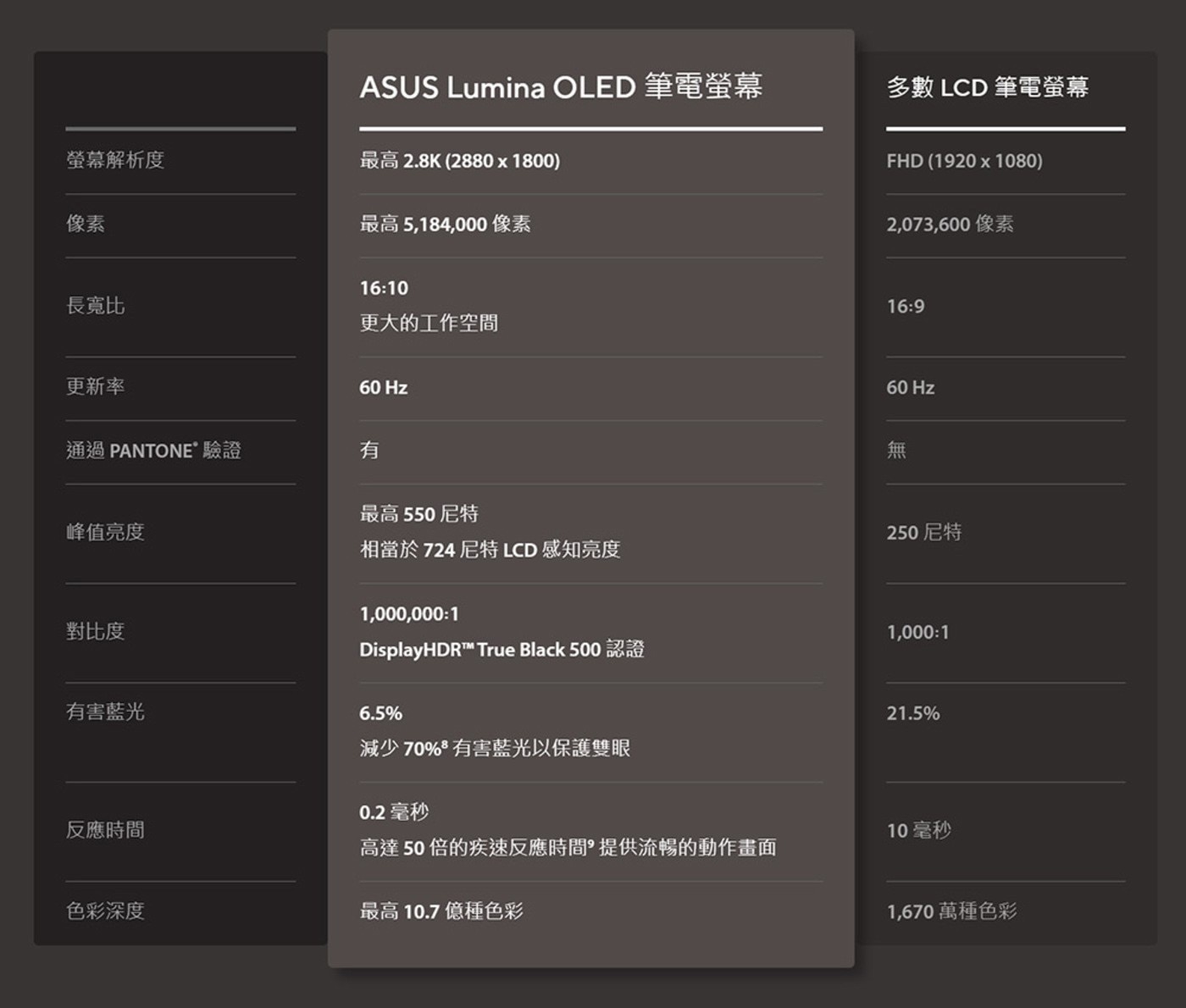1186x1008 pixels.
Task: Click the '0.2 毫秒' response time
Action: coord(394,812)
